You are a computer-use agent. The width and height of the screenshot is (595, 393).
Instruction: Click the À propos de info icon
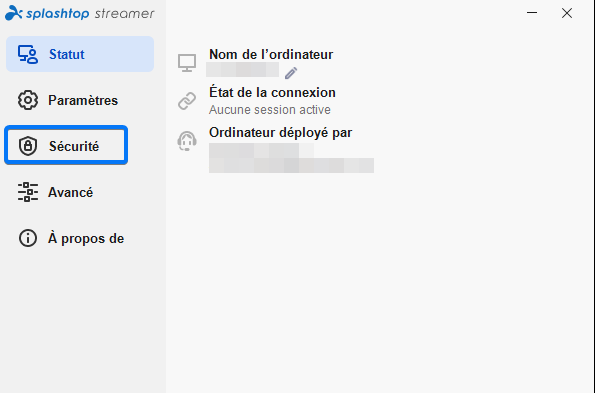(x=28, y=238)
